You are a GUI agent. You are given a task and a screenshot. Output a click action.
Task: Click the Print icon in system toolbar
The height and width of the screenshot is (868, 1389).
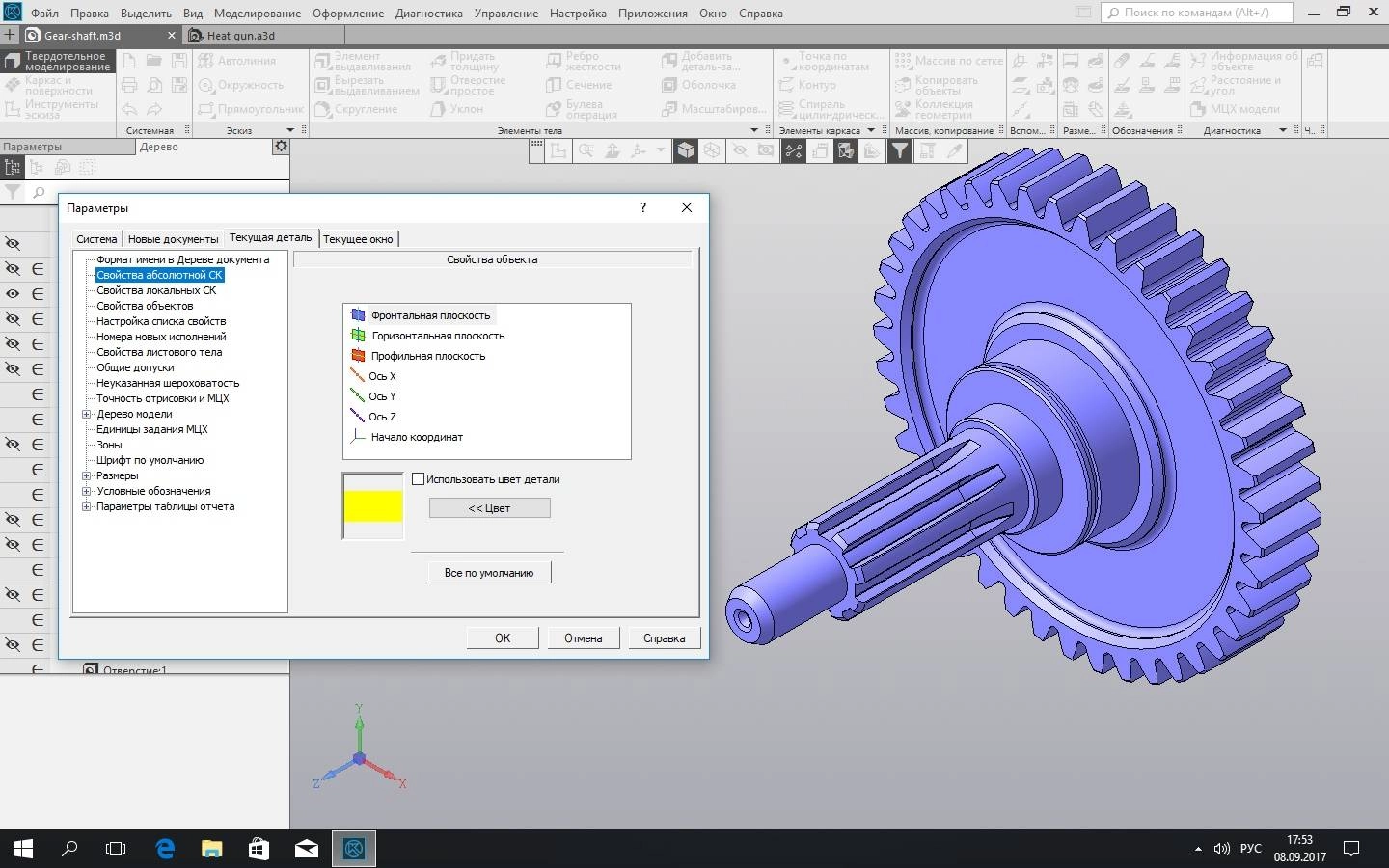[129, 85]
